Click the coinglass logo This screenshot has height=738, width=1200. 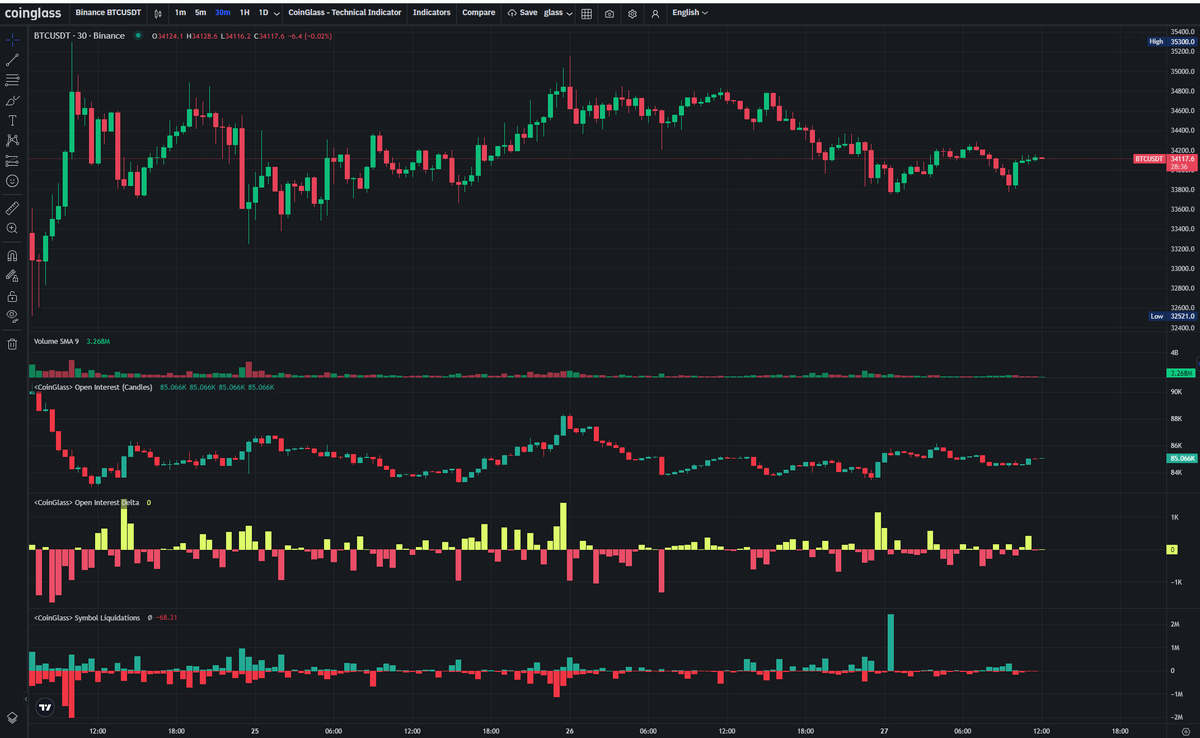coord(33,13)
